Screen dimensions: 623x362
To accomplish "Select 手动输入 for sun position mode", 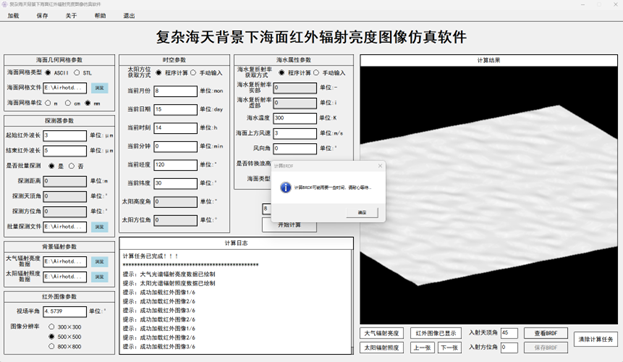I will [x=193, y=73].
